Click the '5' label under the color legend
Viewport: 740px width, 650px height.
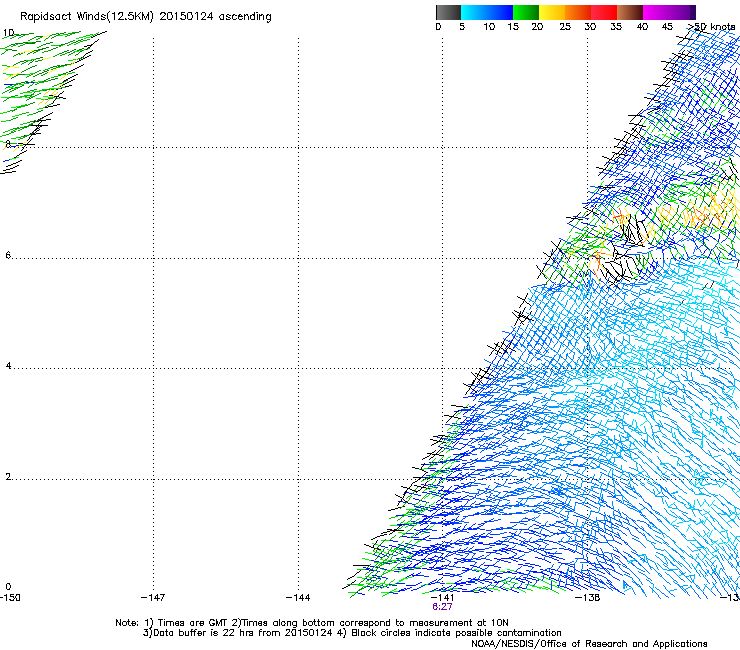(x=462, y=27)
